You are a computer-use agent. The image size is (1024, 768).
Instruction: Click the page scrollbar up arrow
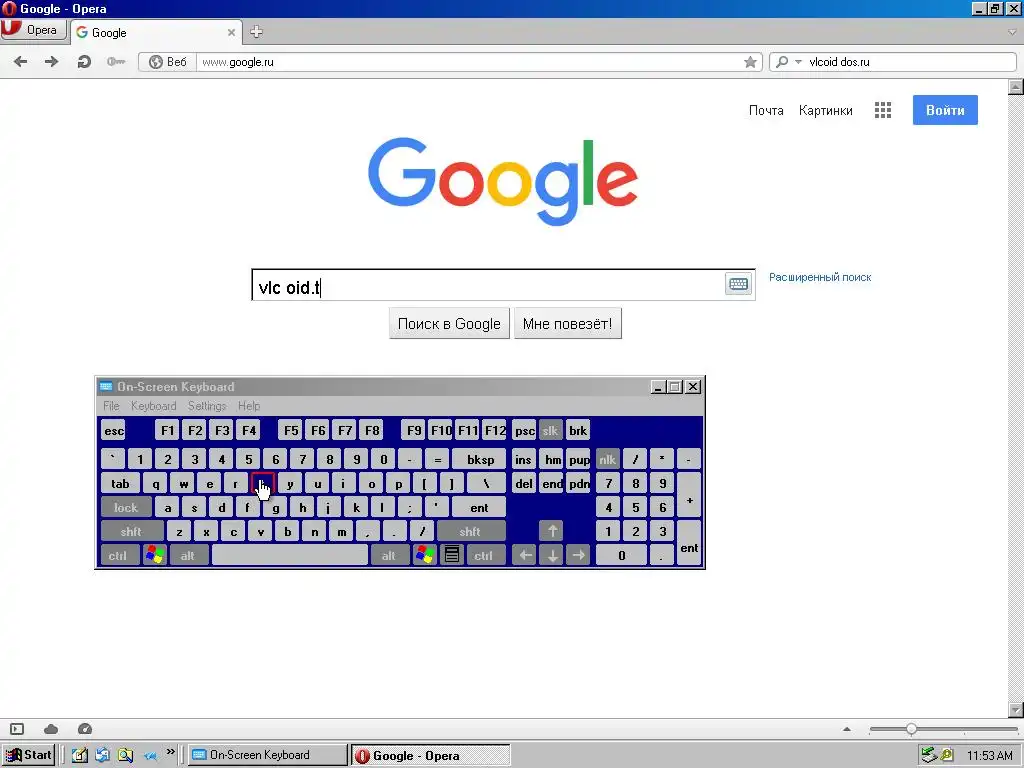click(x=1016, y=87)
